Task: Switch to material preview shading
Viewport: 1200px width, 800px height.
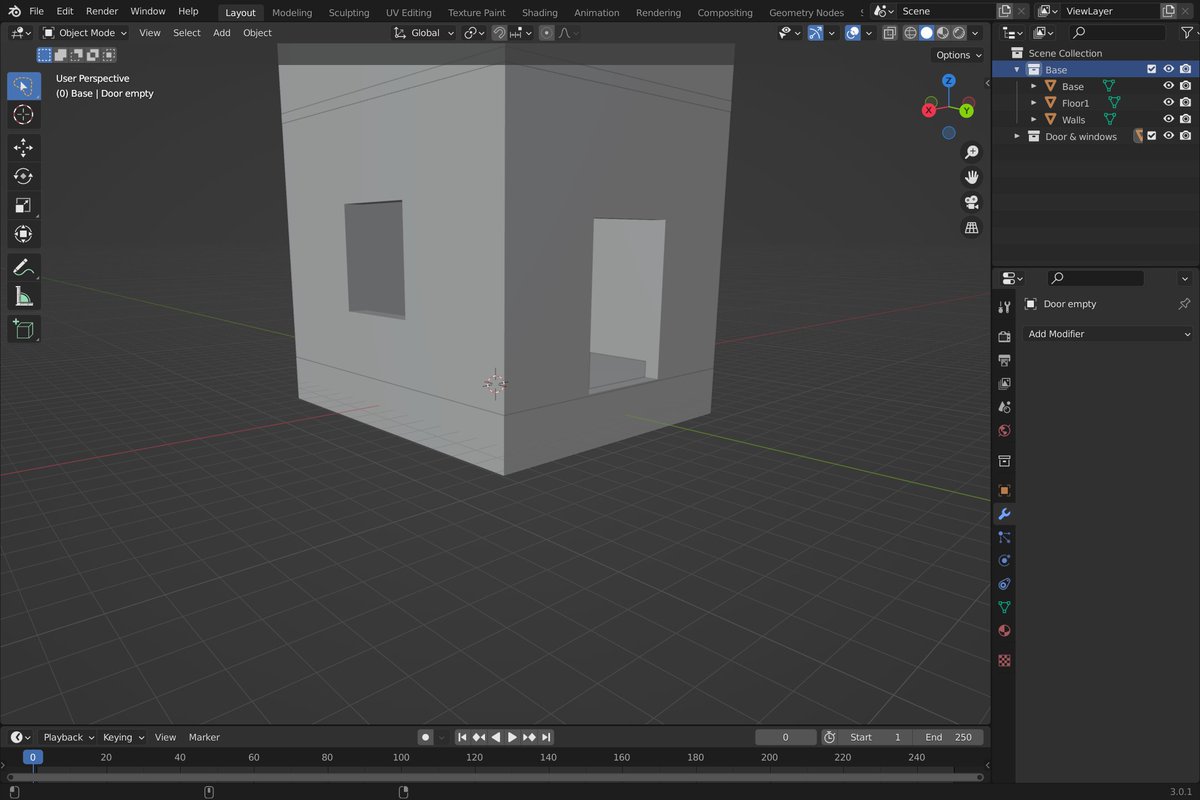Action: tap(943, 33)
